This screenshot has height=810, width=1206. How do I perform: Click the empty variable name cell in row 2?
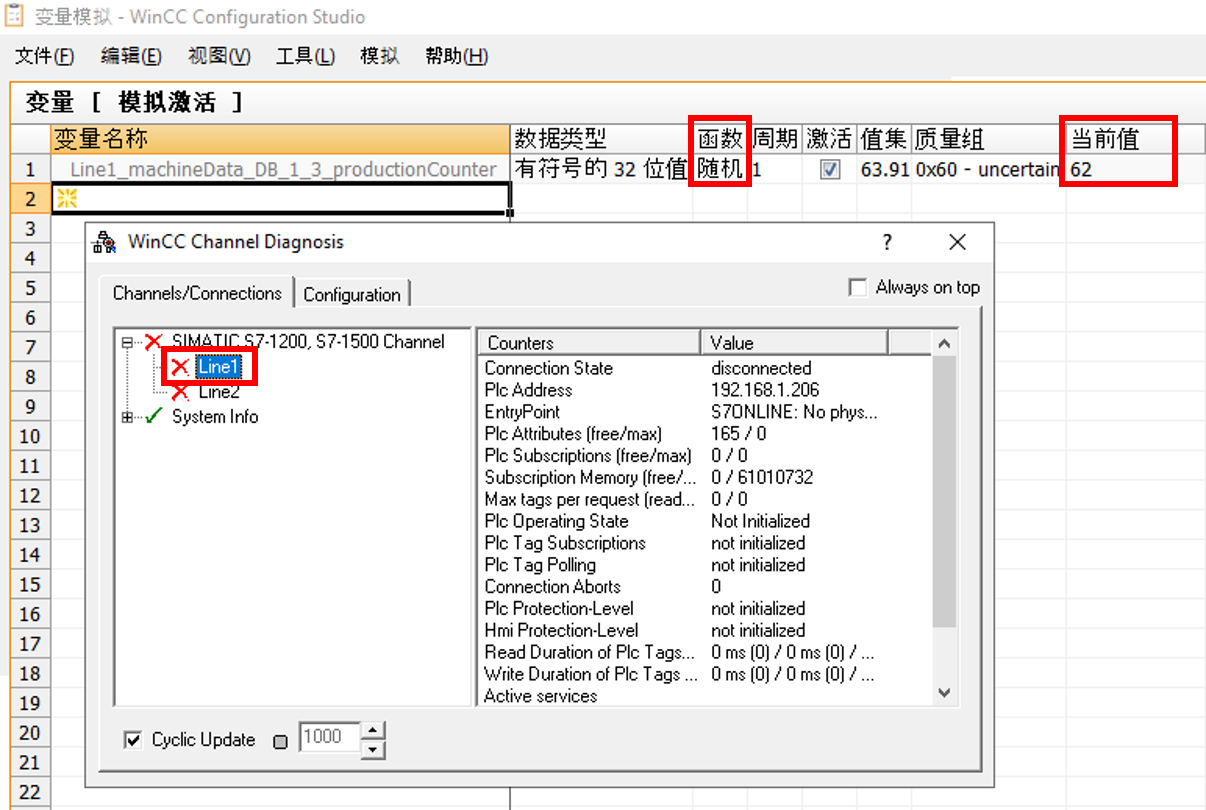280,199
